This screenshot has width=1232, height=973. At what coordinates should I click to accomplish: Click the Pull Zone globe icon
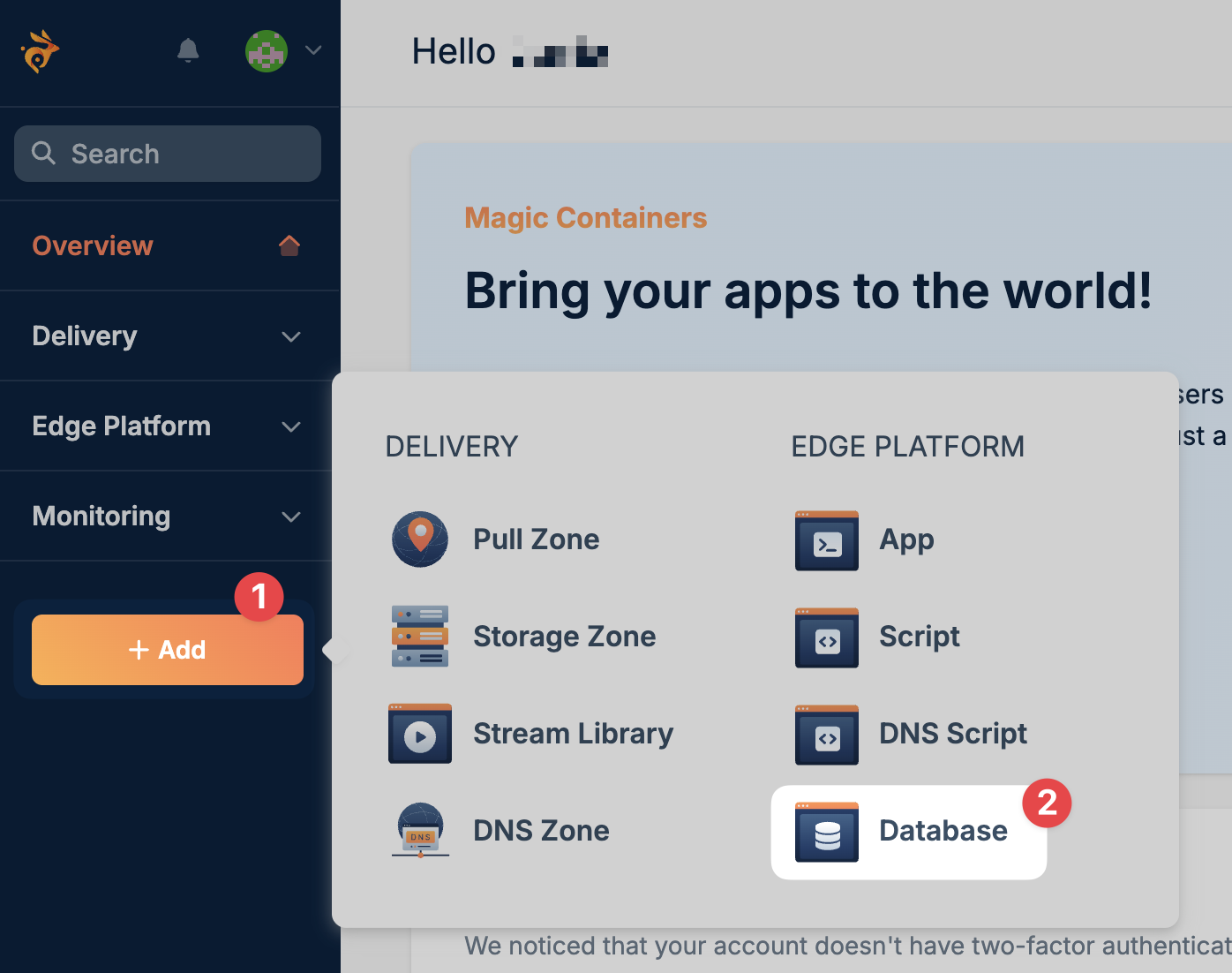coord(420,539)
